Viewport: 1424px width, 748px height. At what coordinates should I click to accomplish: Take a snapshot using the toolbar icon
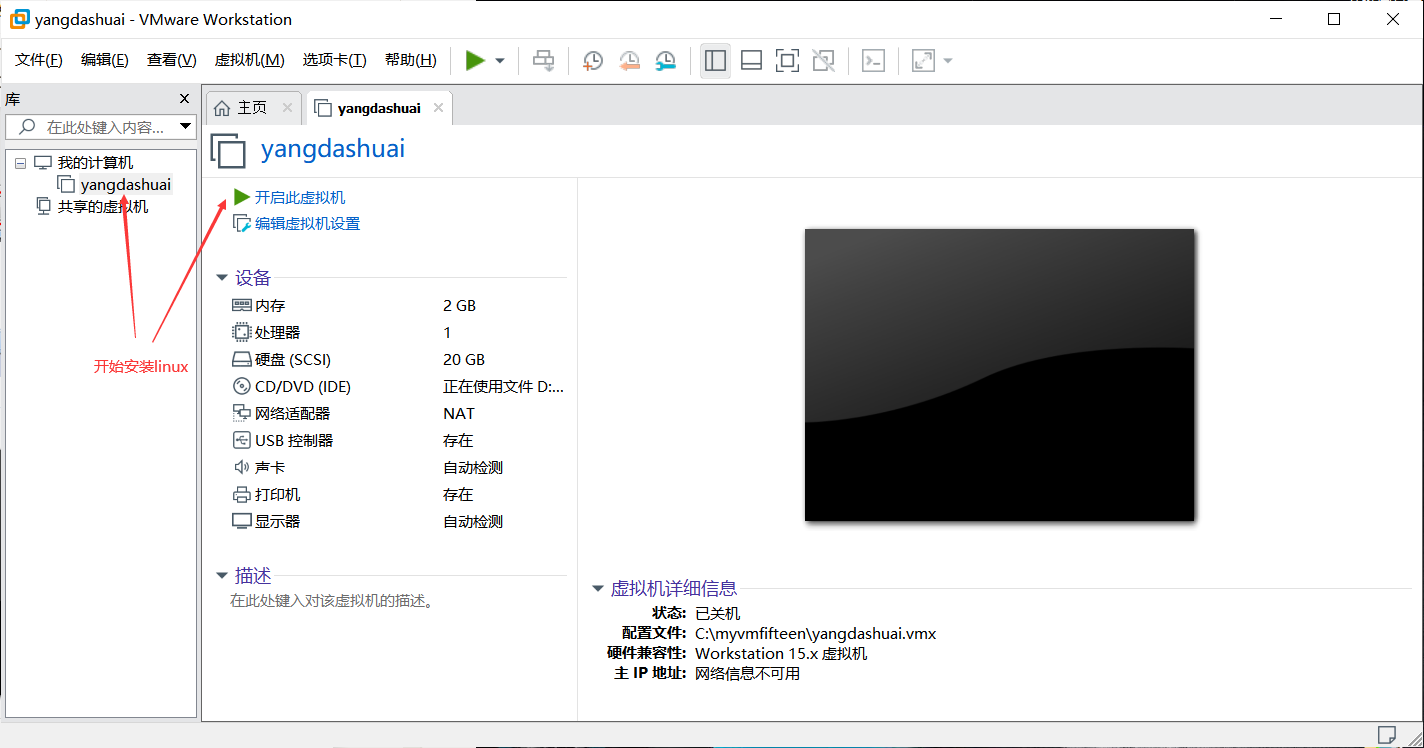click(593, 61)
